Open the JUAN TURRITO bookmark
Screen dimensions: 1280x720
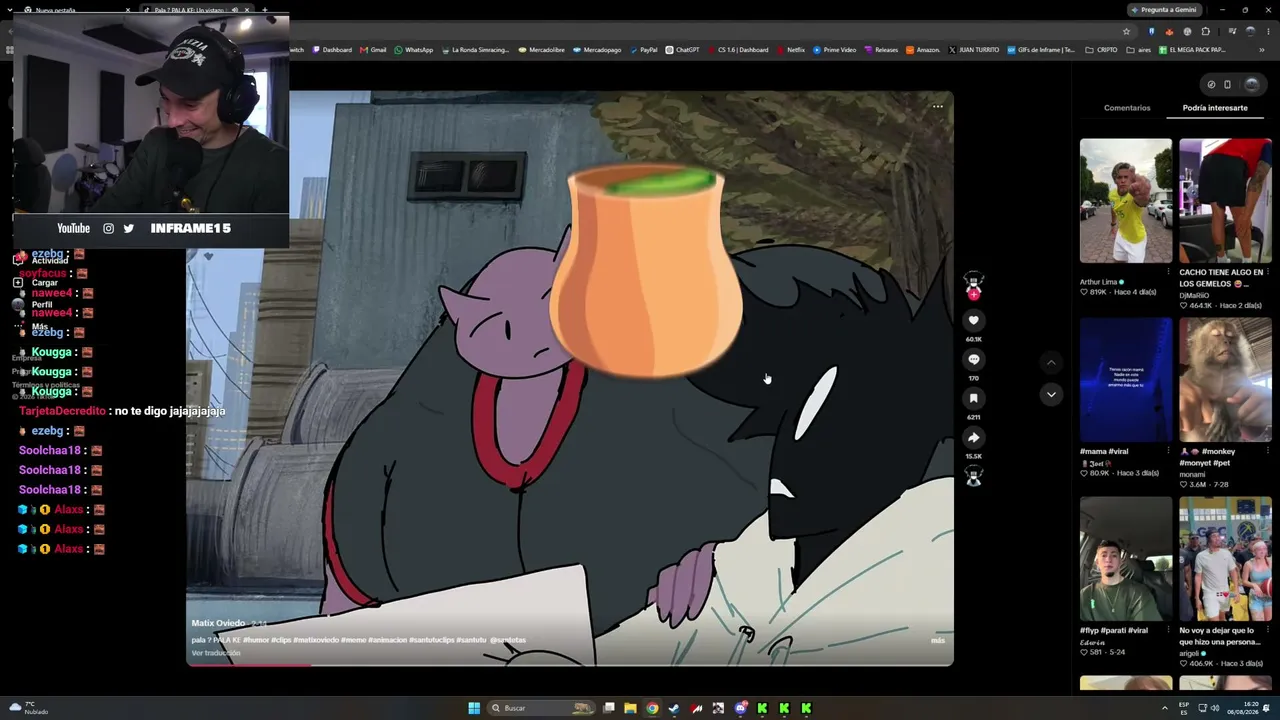[973, 50]
